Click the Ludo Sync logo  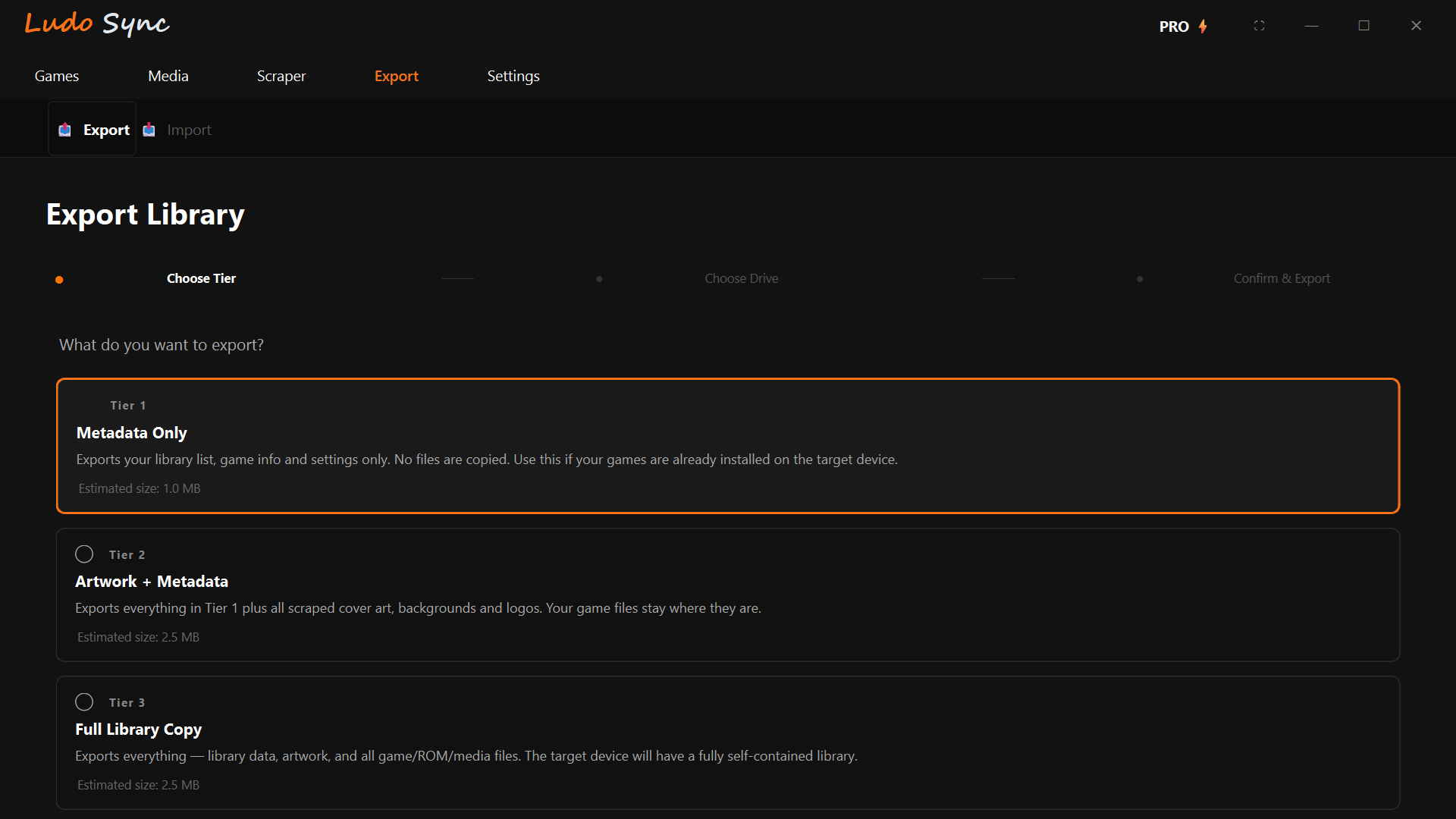click(x=96, y=24)
